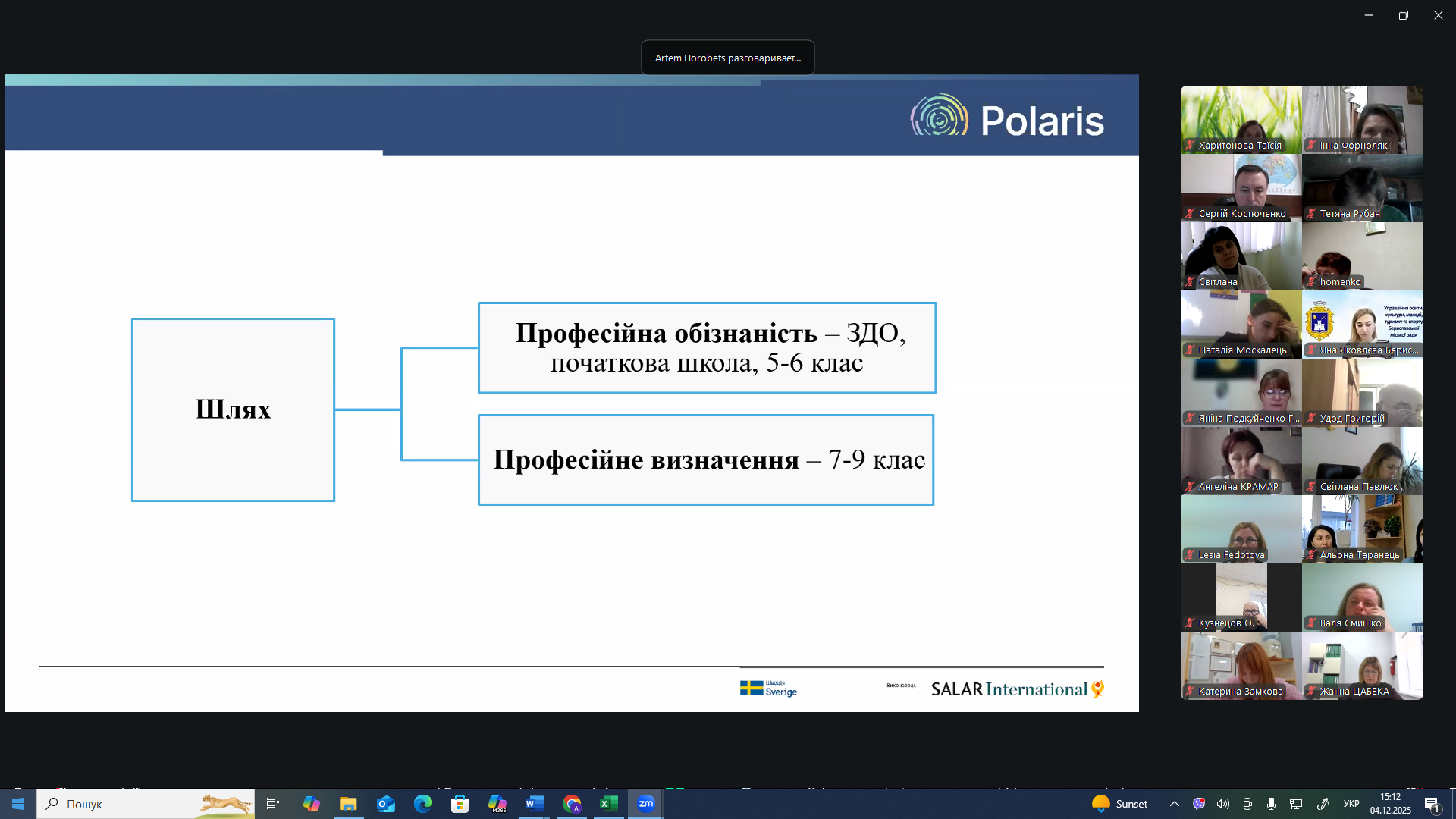Screen dimensions: 1456x819
Task: Open Copilot icon in taskbar
Action: [312, 804]
